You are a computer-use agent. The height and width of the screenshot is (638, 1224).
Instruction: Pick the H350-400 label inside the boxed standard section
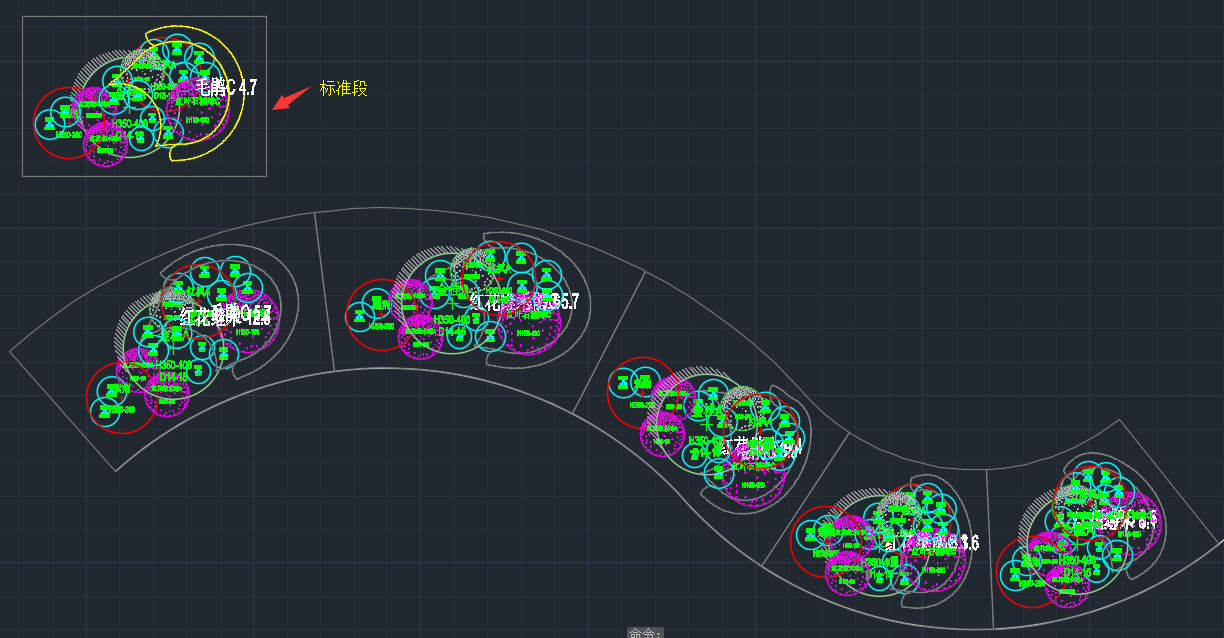131,125
